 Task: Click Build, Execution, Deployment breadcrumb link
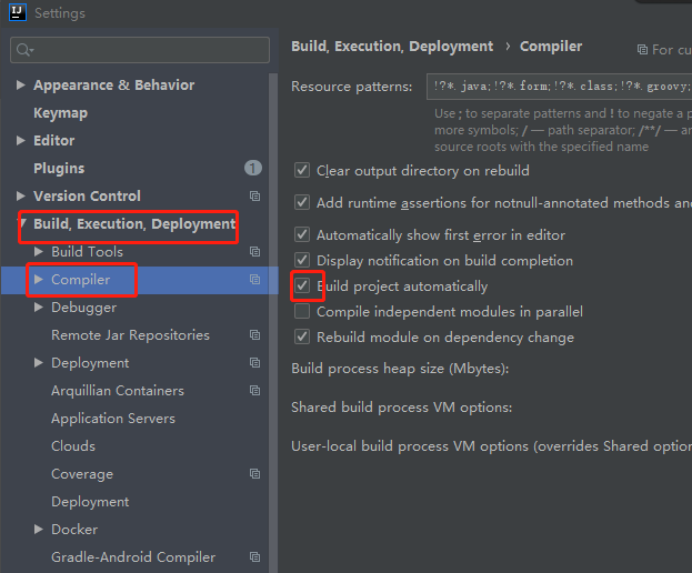(x=392, y=46)
